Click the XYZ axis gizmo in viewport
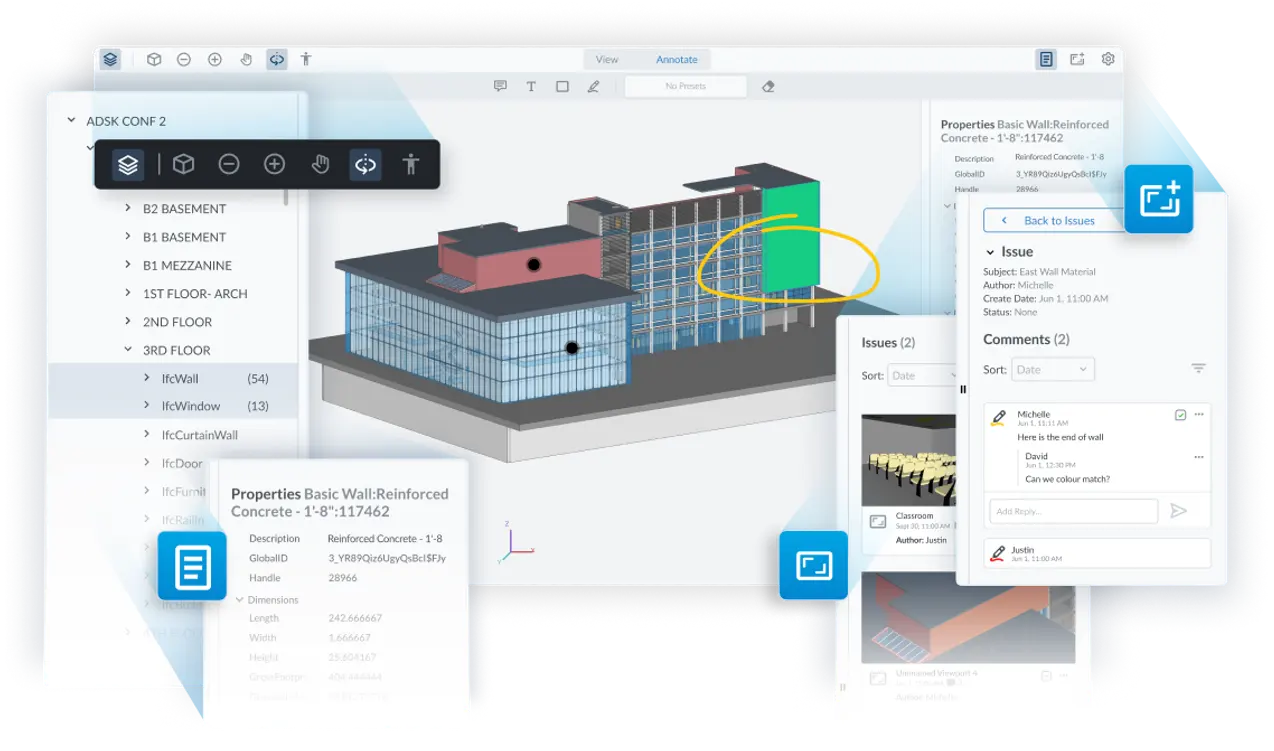 pos(516,541)
